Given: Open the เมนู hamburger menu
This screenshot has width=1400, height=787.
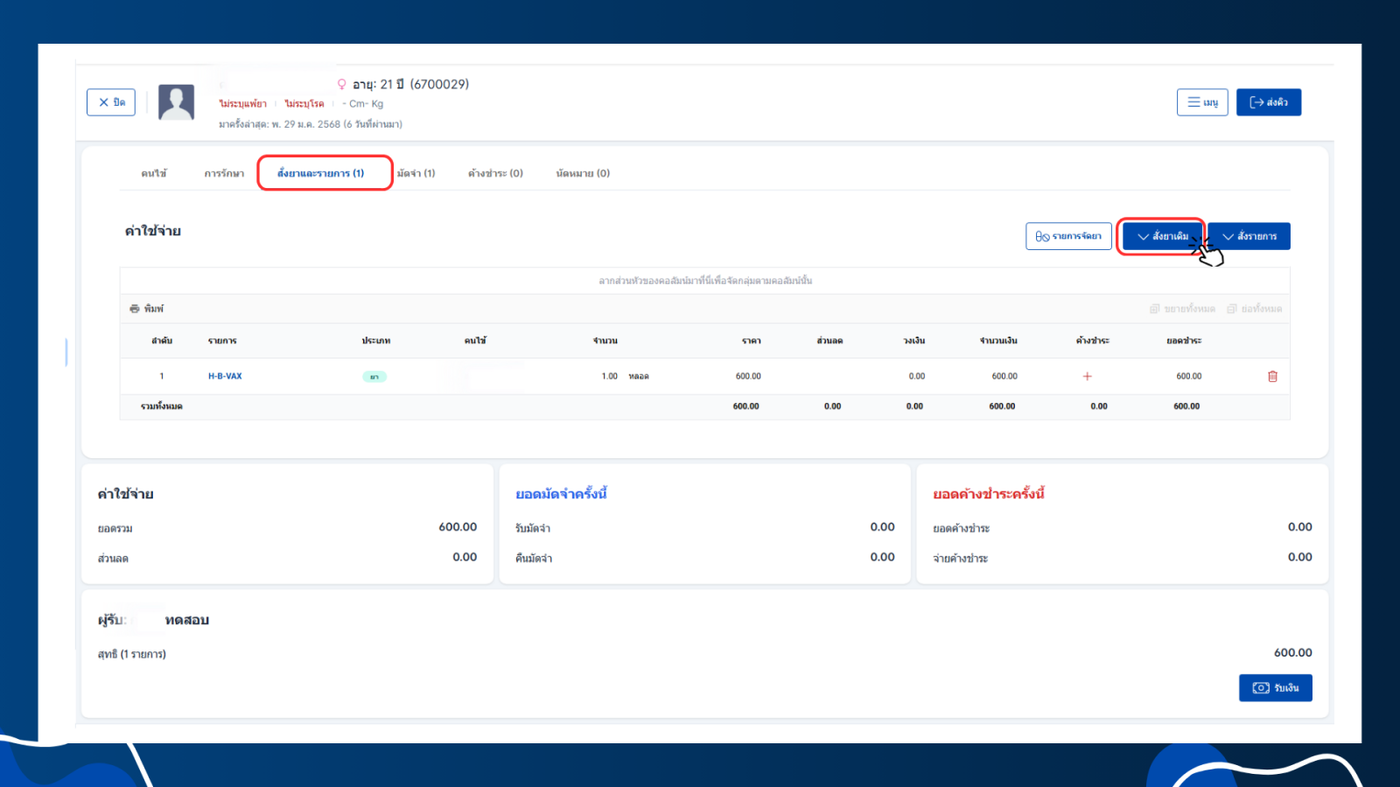Looking at the screenshot, I should (x=1202, y=102).
